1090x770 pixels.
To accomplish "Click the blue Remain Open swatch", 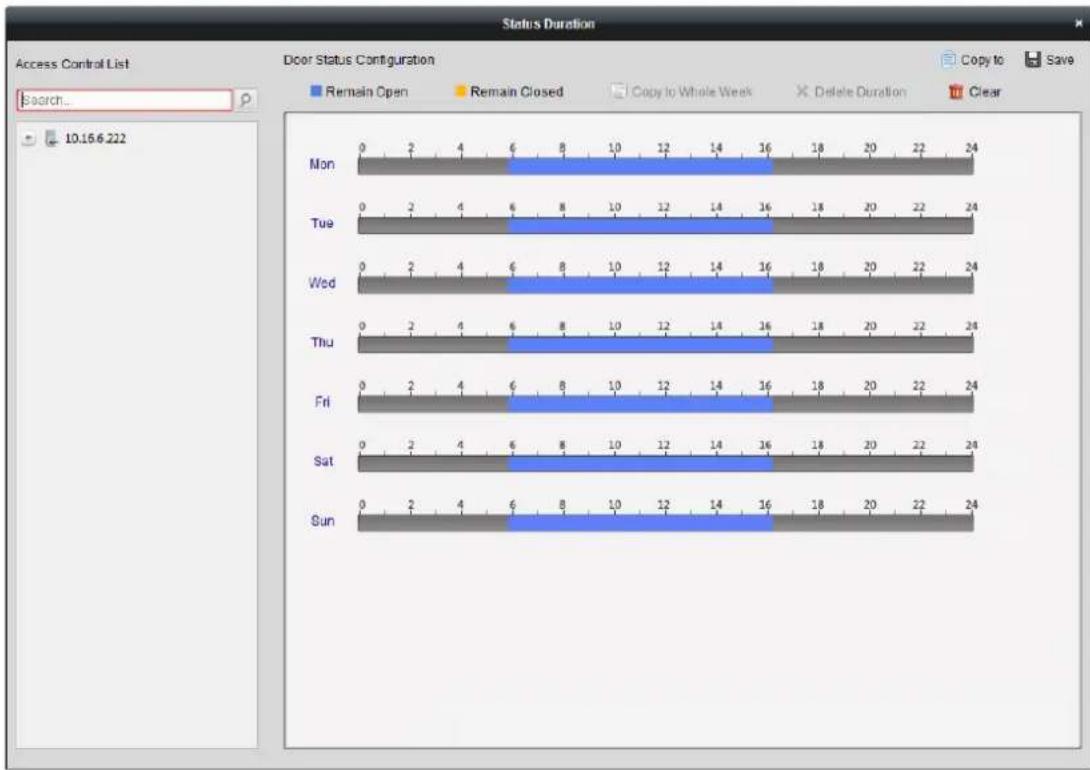I will (x=316, y=91).
